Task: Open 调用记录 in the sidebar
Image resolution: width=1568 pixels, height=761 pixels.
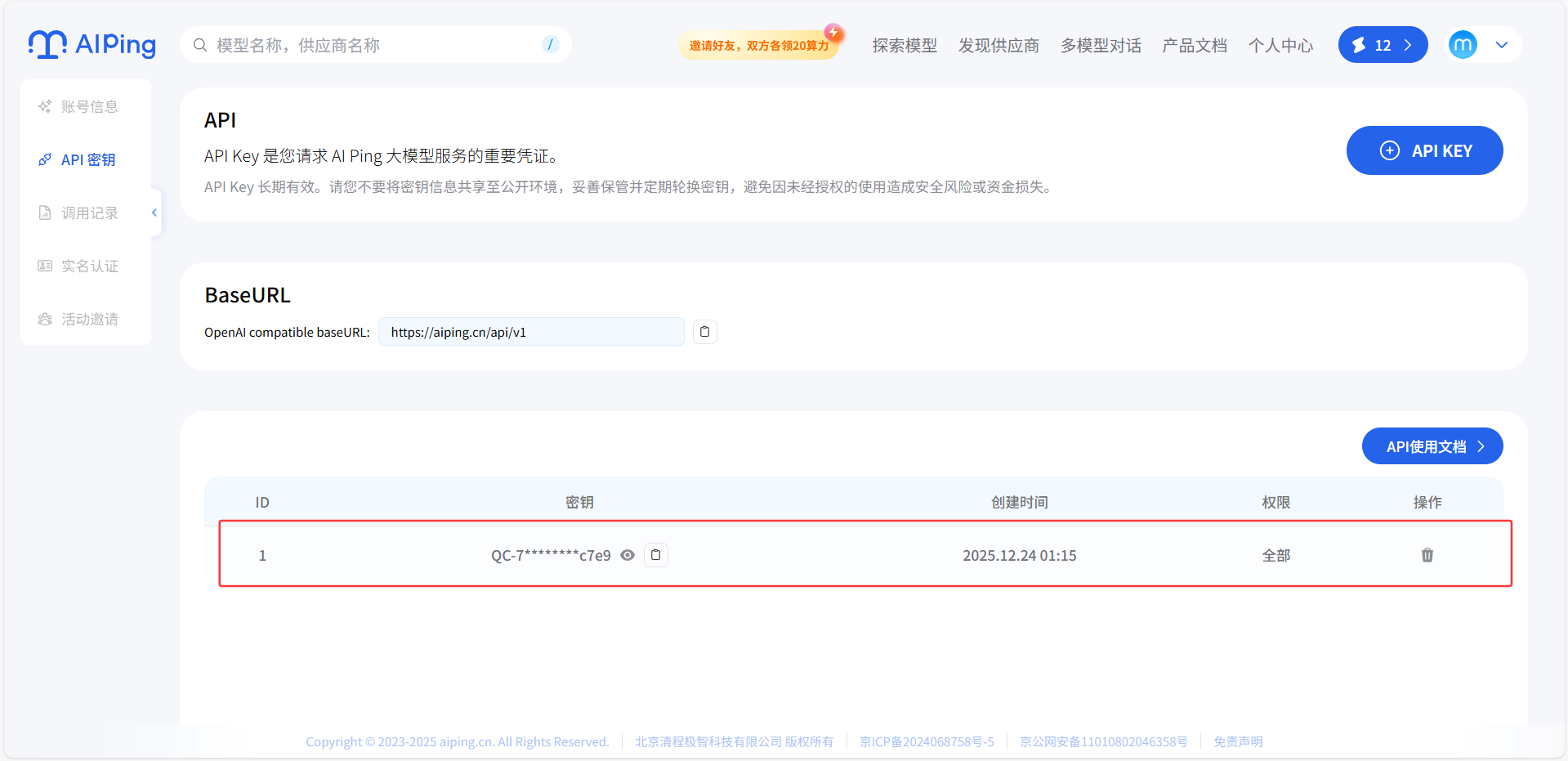Action: [x=78, y=213]
